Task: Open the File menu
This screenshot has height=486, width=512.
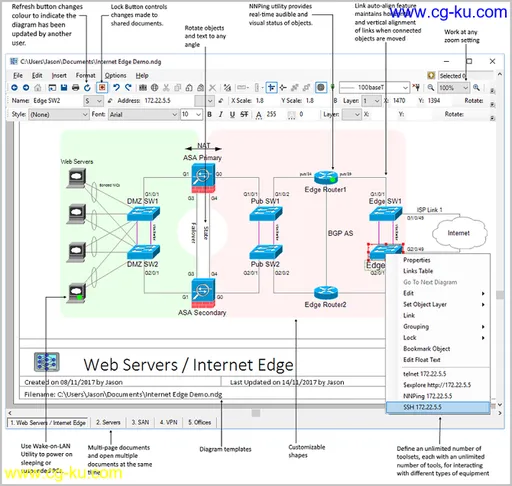Action: (18, 75)
